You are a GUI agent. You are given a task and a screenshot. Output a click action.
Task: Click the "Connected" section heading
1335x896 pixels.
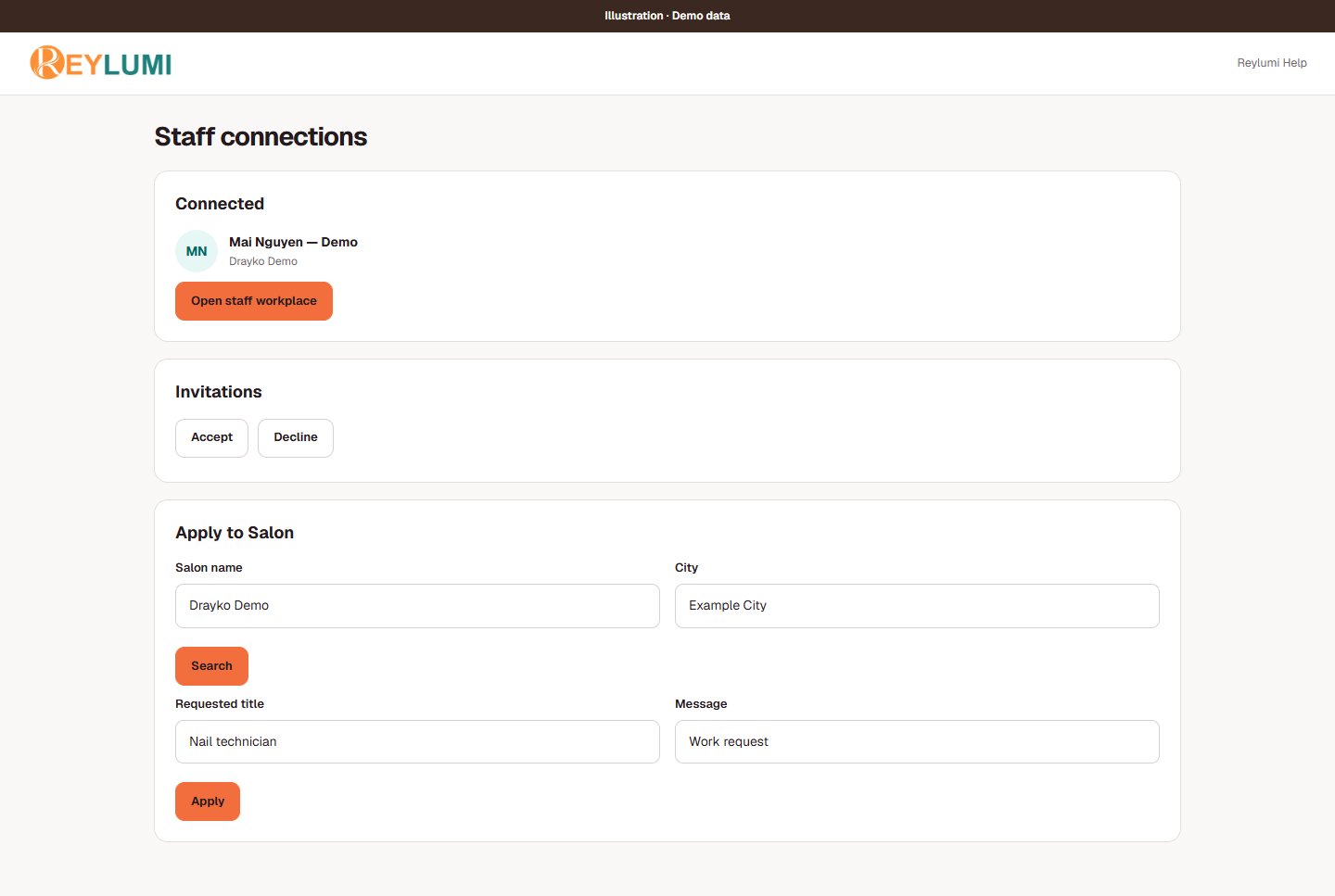coord(220,204)
